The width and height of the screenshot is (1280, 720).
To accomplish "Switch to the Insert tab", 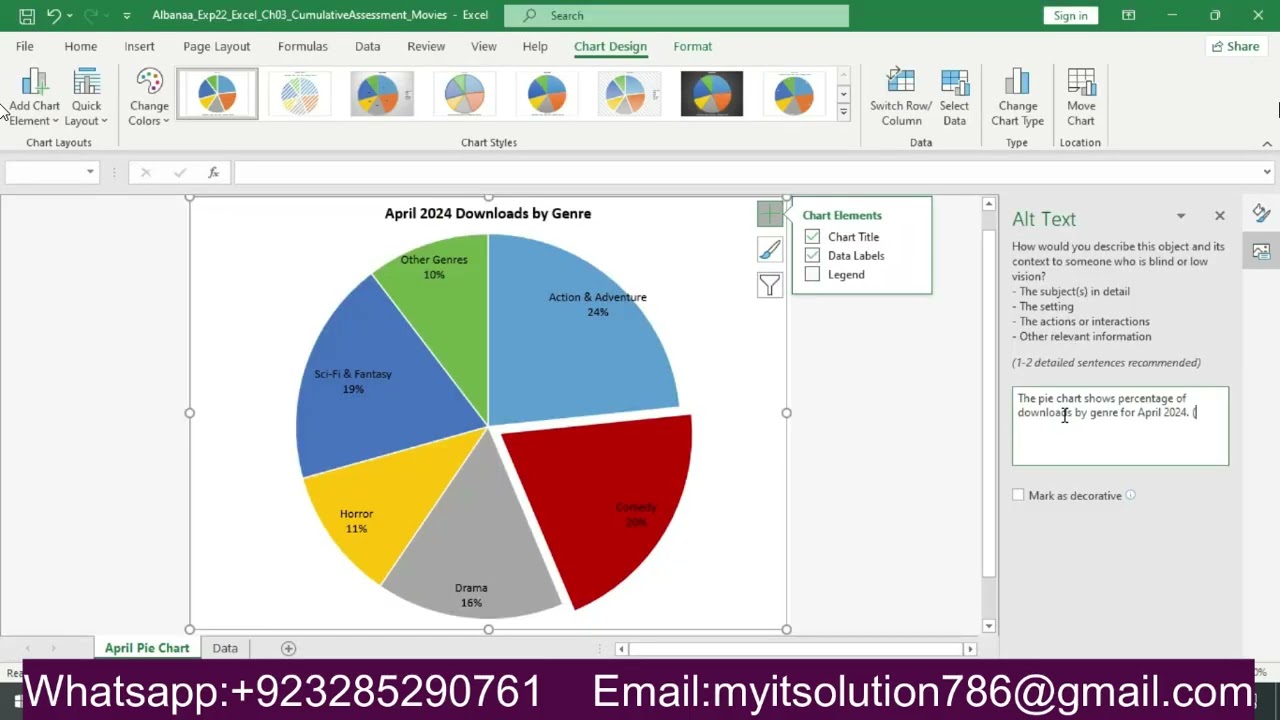I will 139,46.
